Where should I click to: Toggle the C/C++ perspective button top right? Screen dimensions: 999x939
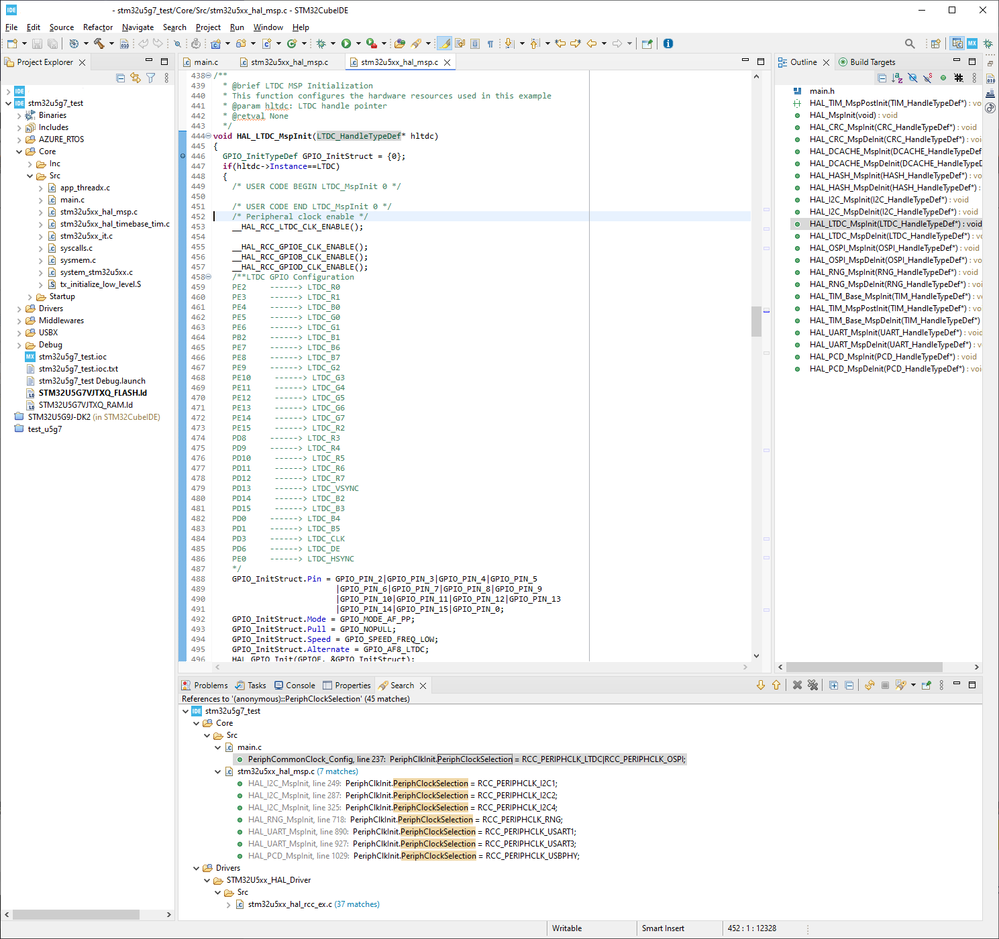pos(955,42)
